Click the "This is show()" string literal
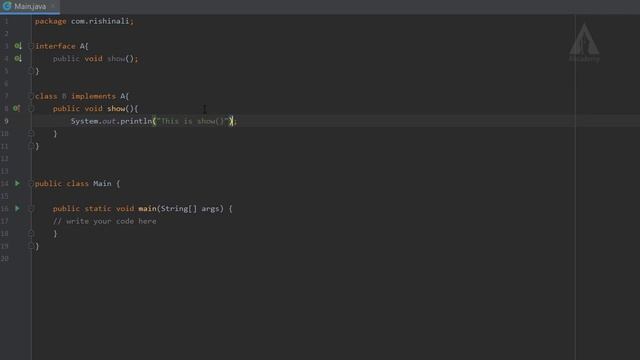The width and height of the screenshot is (640, 360). tap(193, 121)
